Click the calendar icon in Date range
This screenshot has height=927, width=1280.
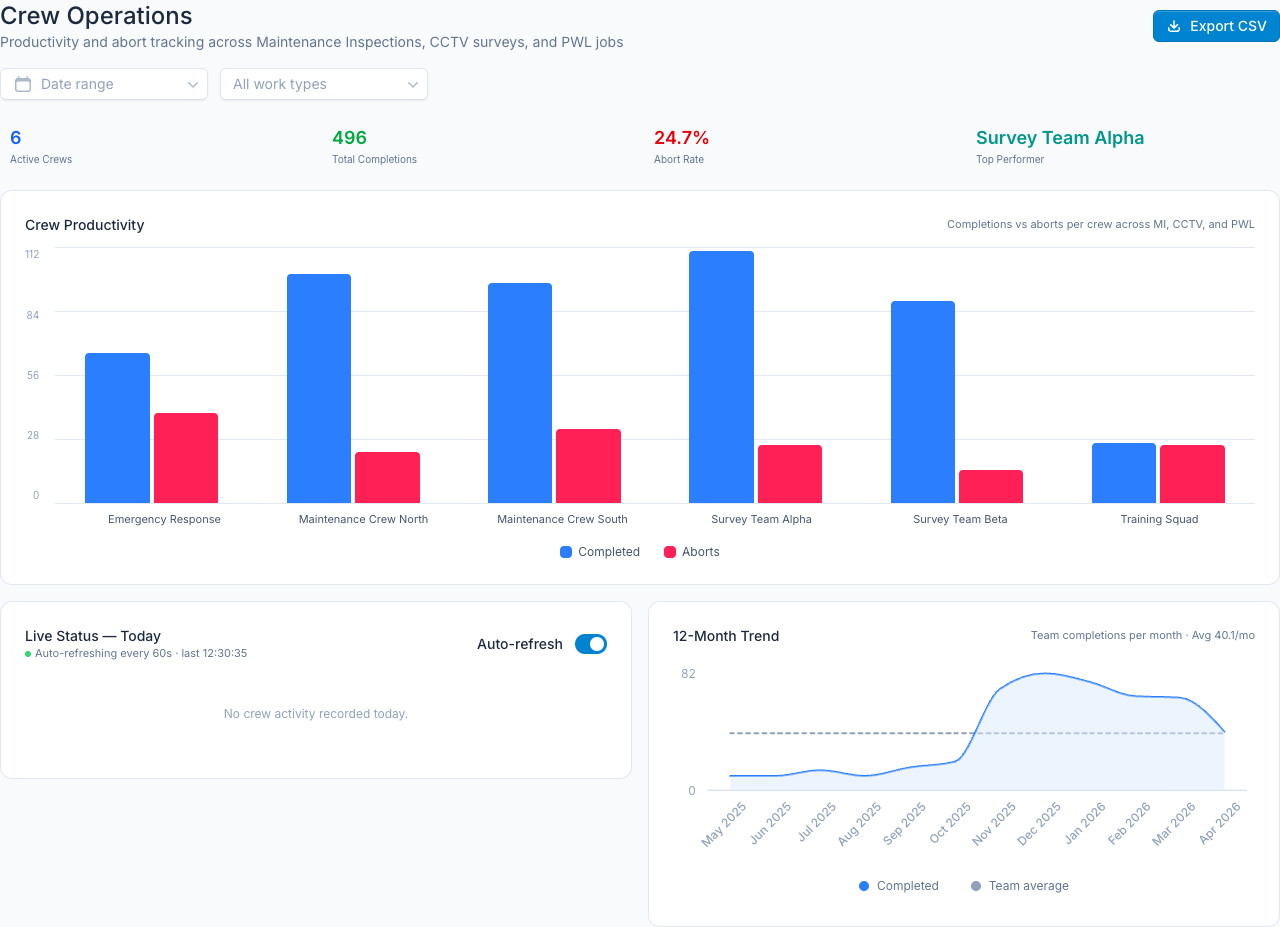click(x=23, y=84)
